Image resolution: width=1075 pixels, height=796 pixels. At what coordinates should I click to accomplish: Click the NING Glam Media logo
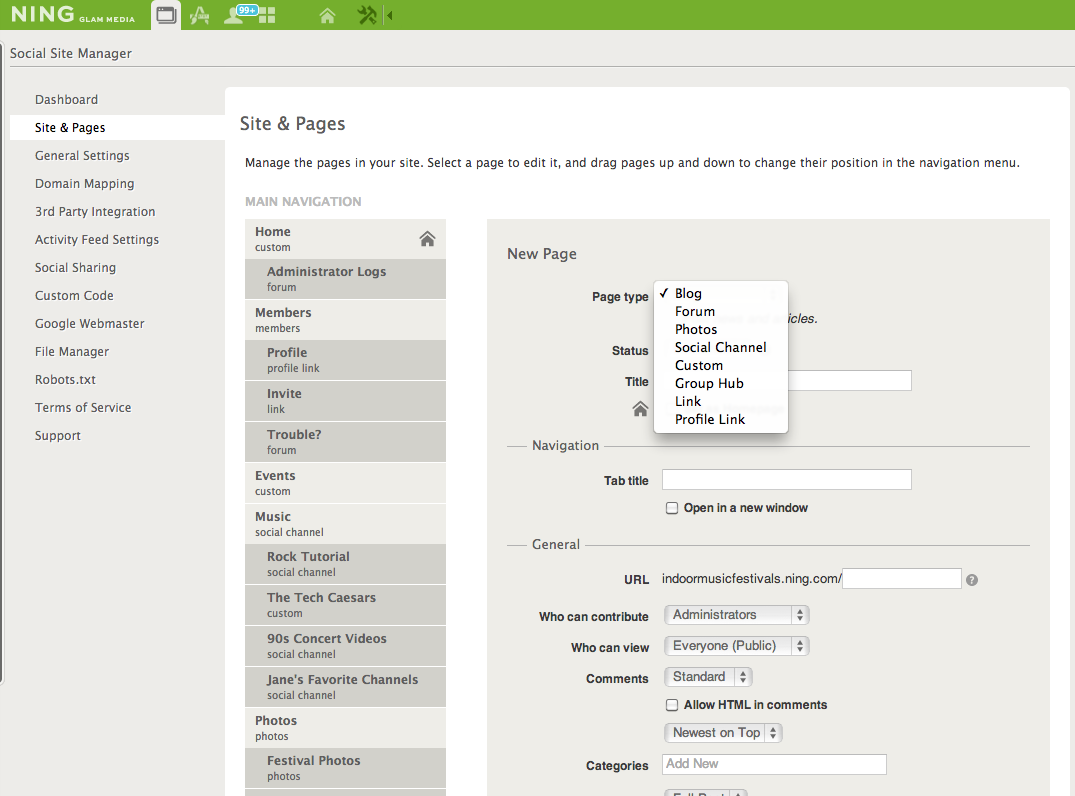pyautogui.click(x=73, y=14)
